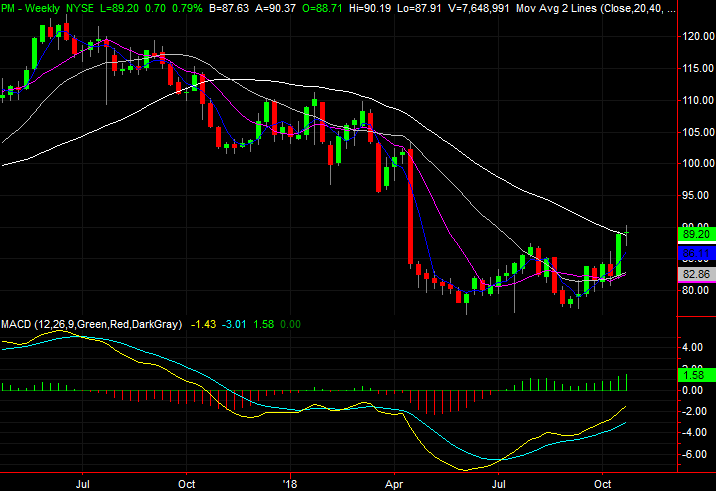
Task: Select the last price L=89.20 readout
Action: [105, 7]
